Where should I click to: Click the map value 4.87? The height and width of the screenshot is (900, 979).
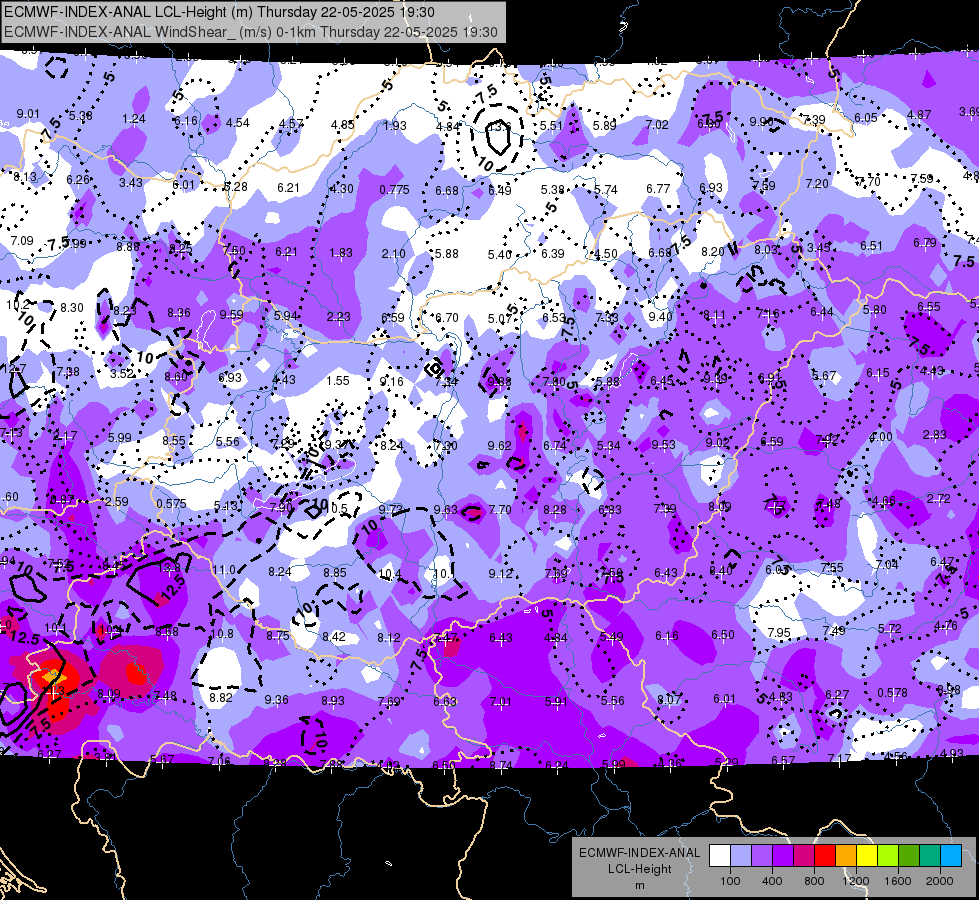[x=919, y=115]
